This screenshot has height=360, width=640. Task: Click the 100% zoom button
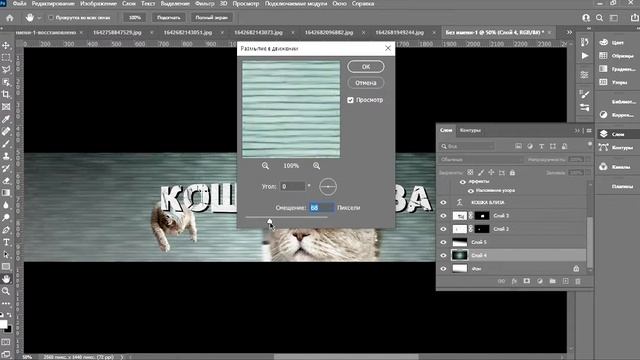135,18
